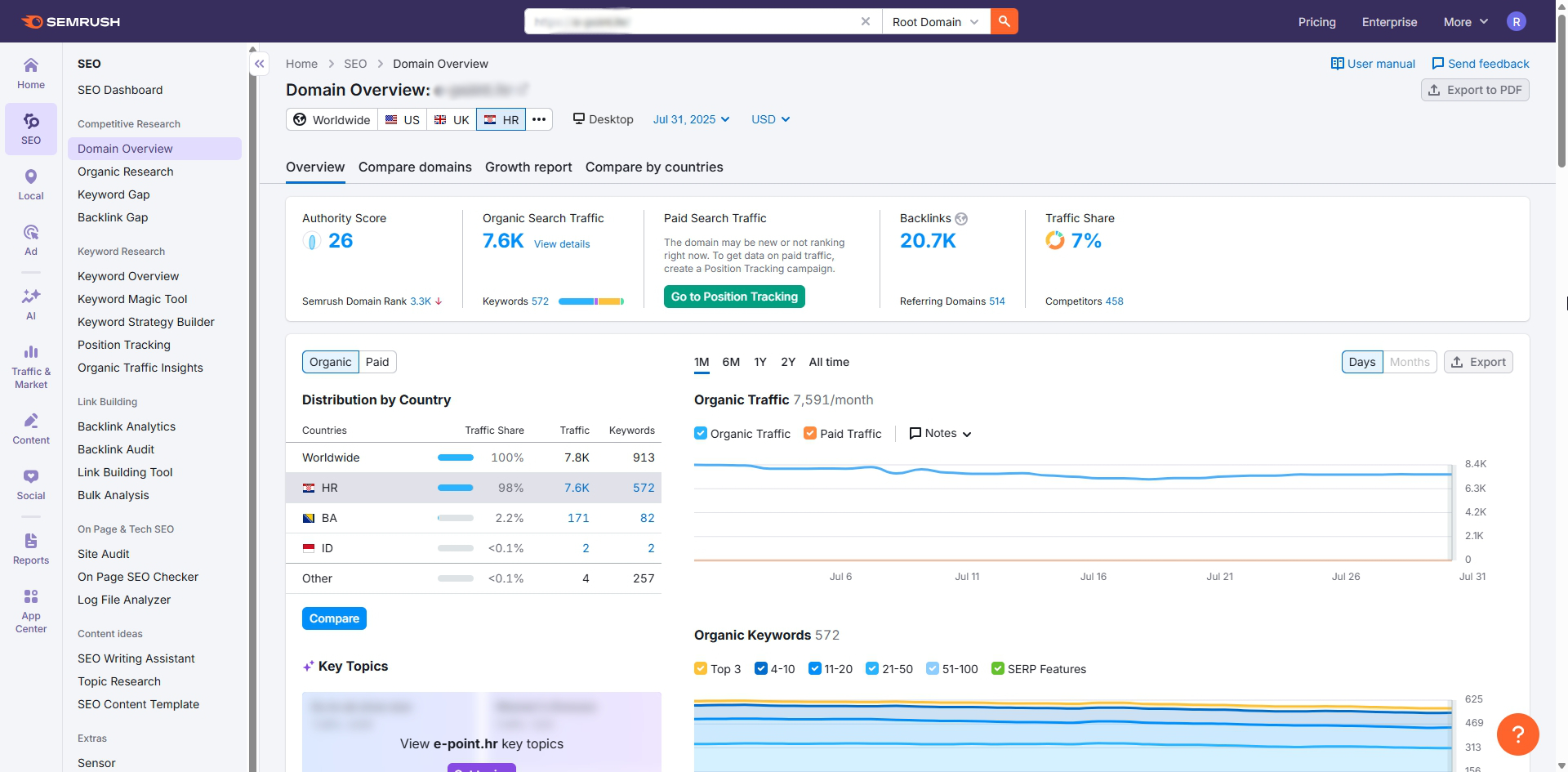
Task: Switch to Growth report tab
Action: 528,167
